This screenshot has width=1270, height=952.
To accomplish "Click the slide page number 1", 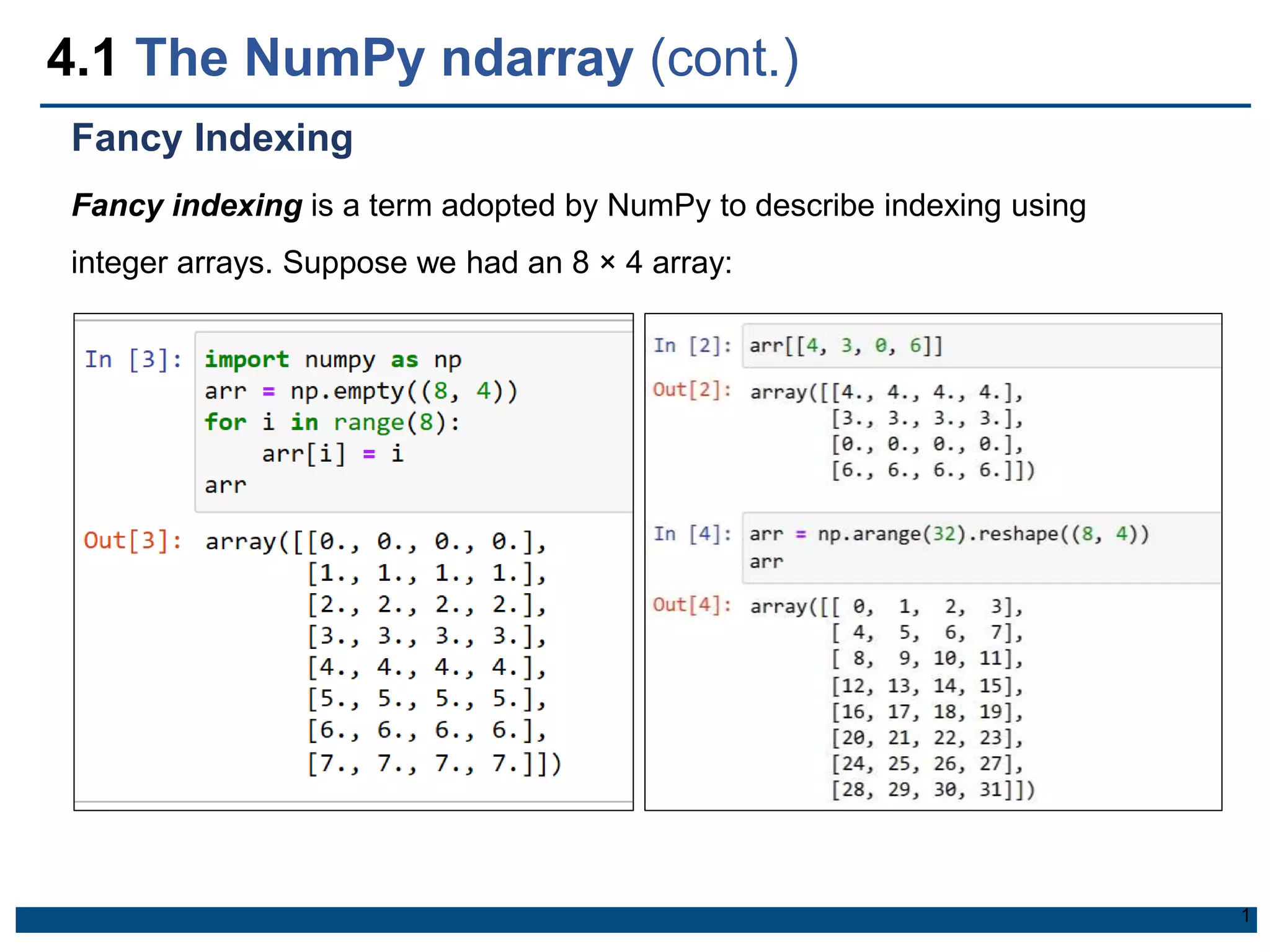I will (x=1245, y=915).
